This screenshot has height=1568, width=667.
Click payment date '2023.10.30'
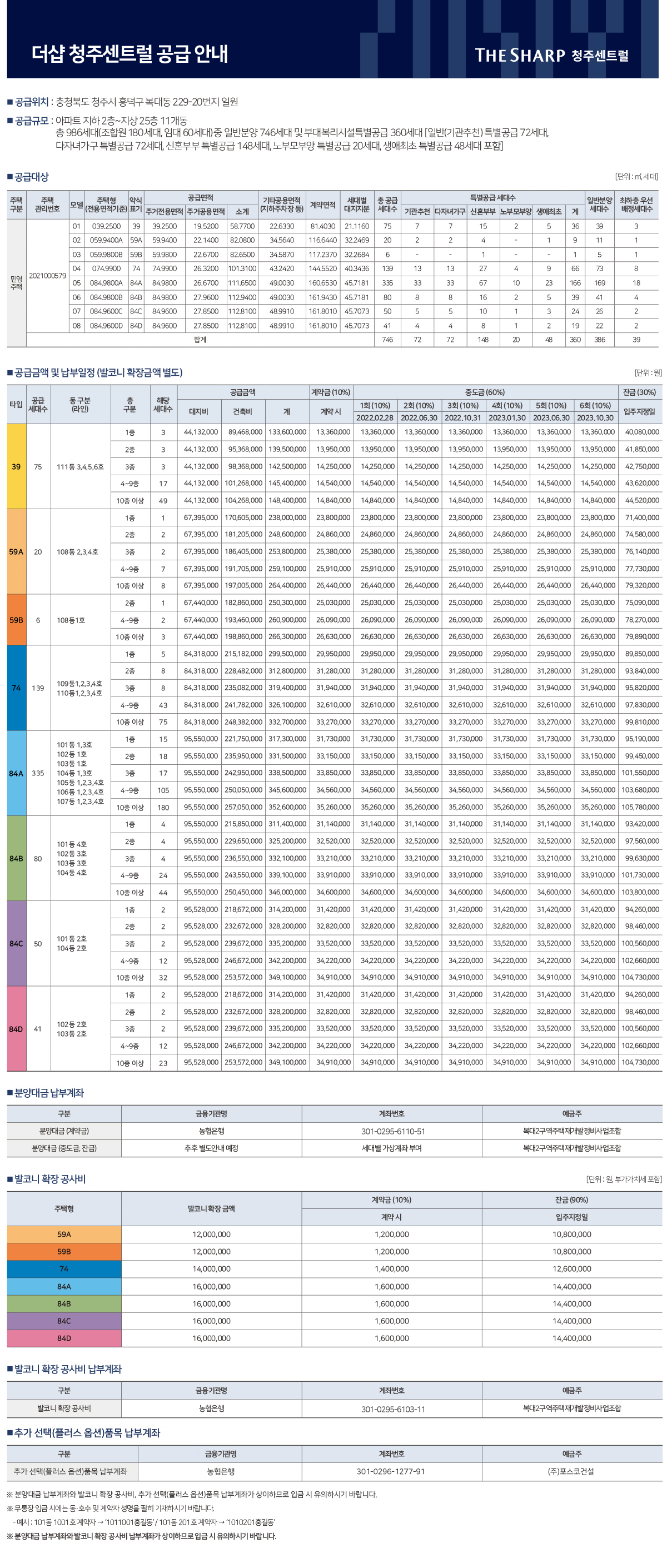(x=595, y=417)
